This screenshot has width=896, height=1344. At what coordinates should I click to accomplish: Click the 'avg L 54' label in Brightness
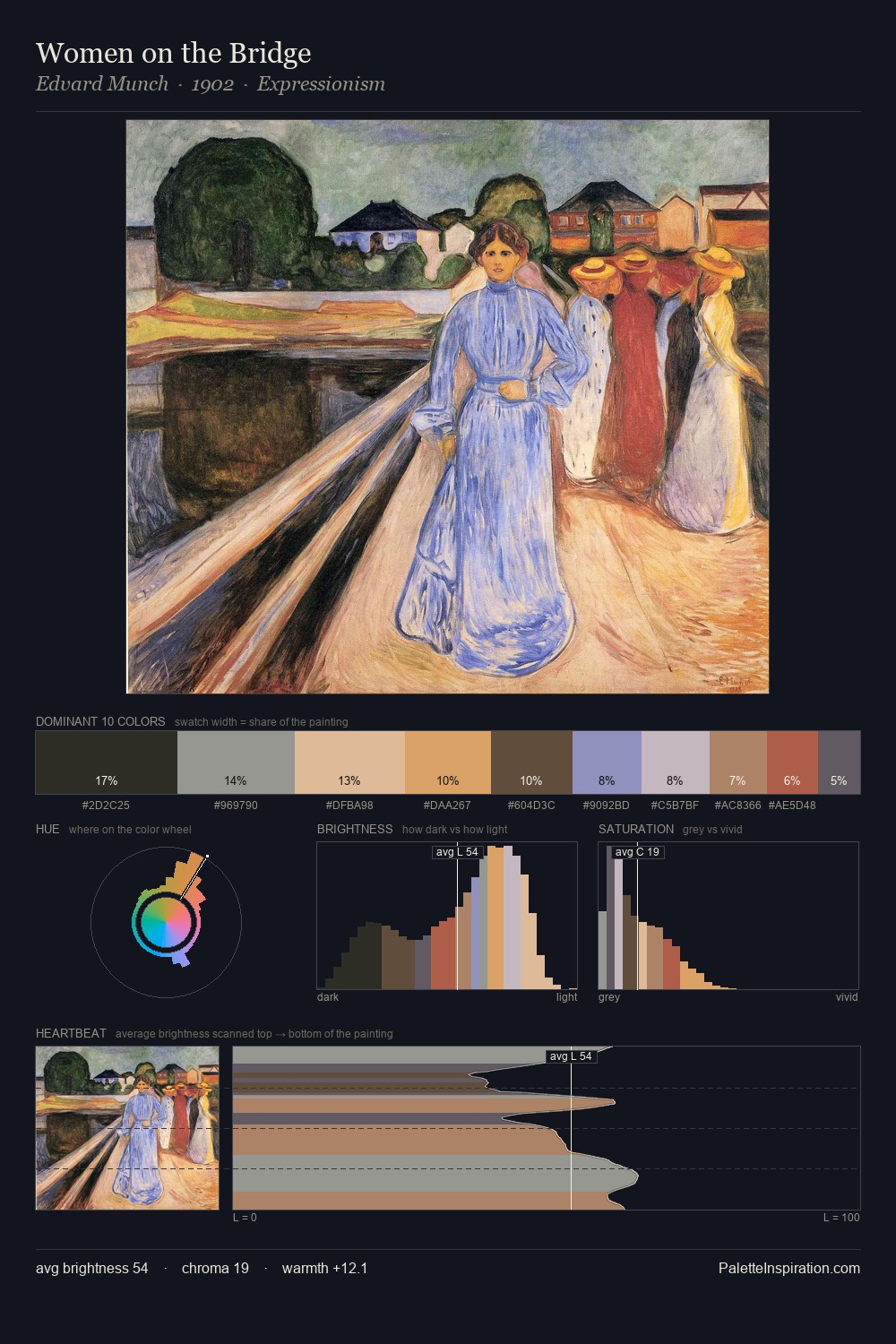pos(457,852)
